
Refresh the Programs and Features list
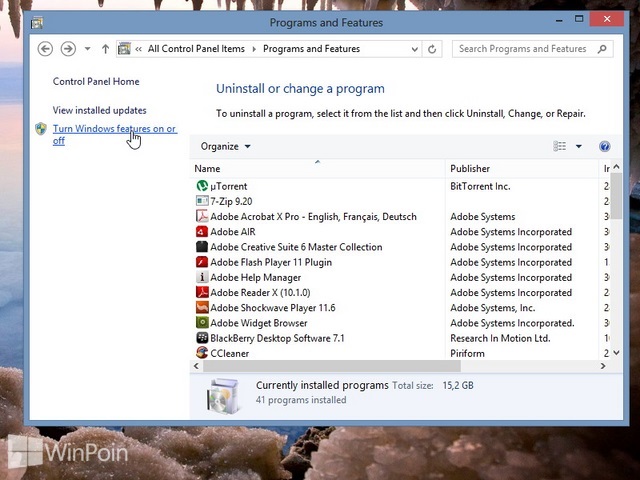(x=432, y=49)
